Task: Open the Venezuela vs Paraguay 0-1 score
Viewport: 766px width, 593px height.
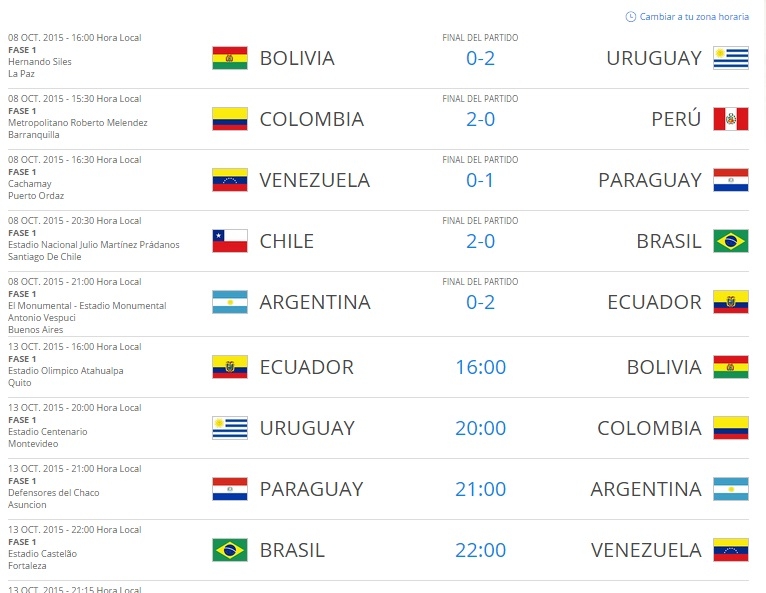Action: (x=480, y=180)
